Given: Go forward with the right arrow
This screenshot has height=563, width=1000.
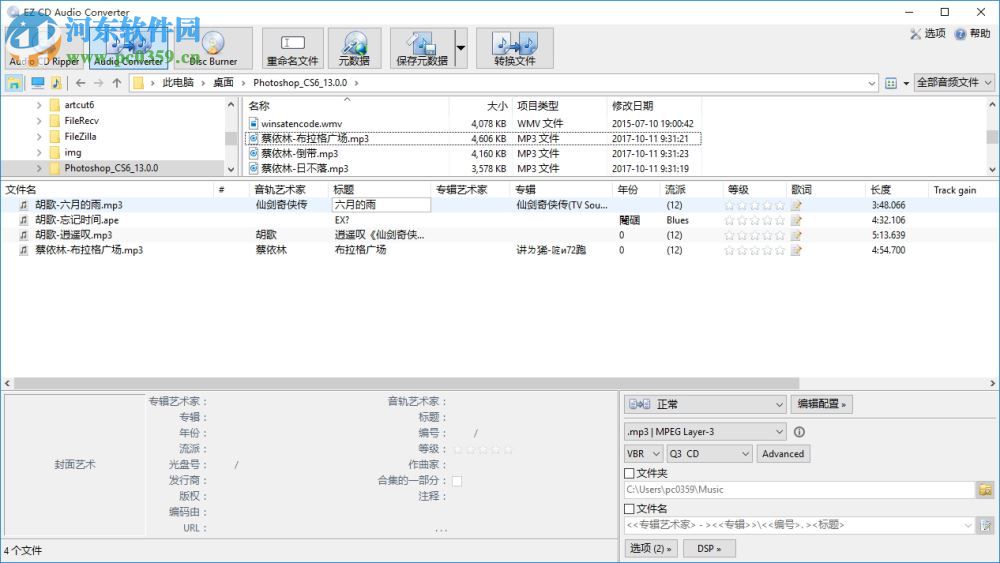Looking at the screenshot, I should (x=98, y=83).
